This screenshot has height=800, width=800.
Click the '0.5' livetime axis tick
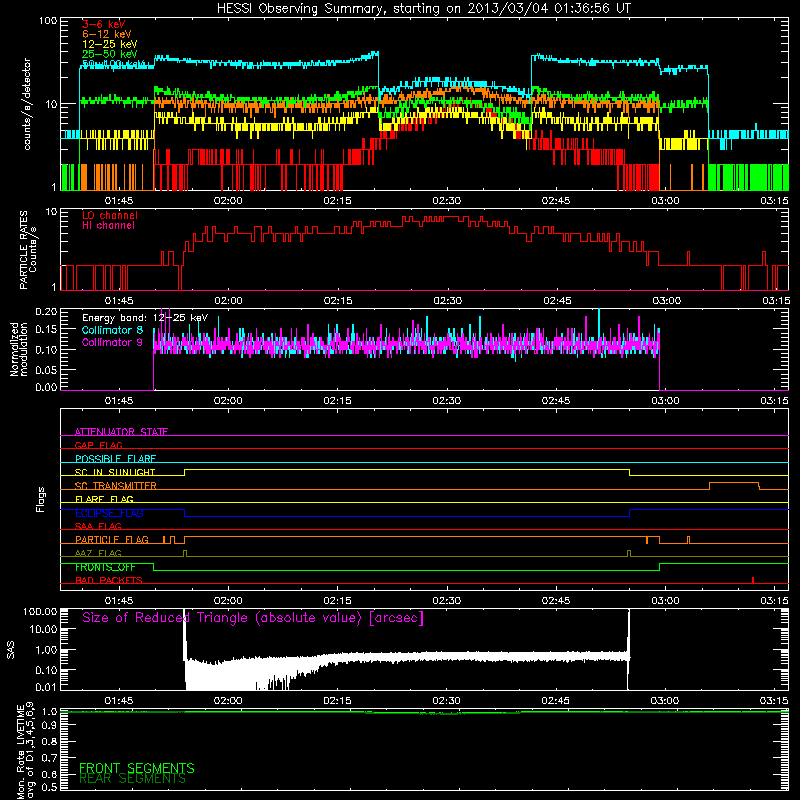pos(49,787)
